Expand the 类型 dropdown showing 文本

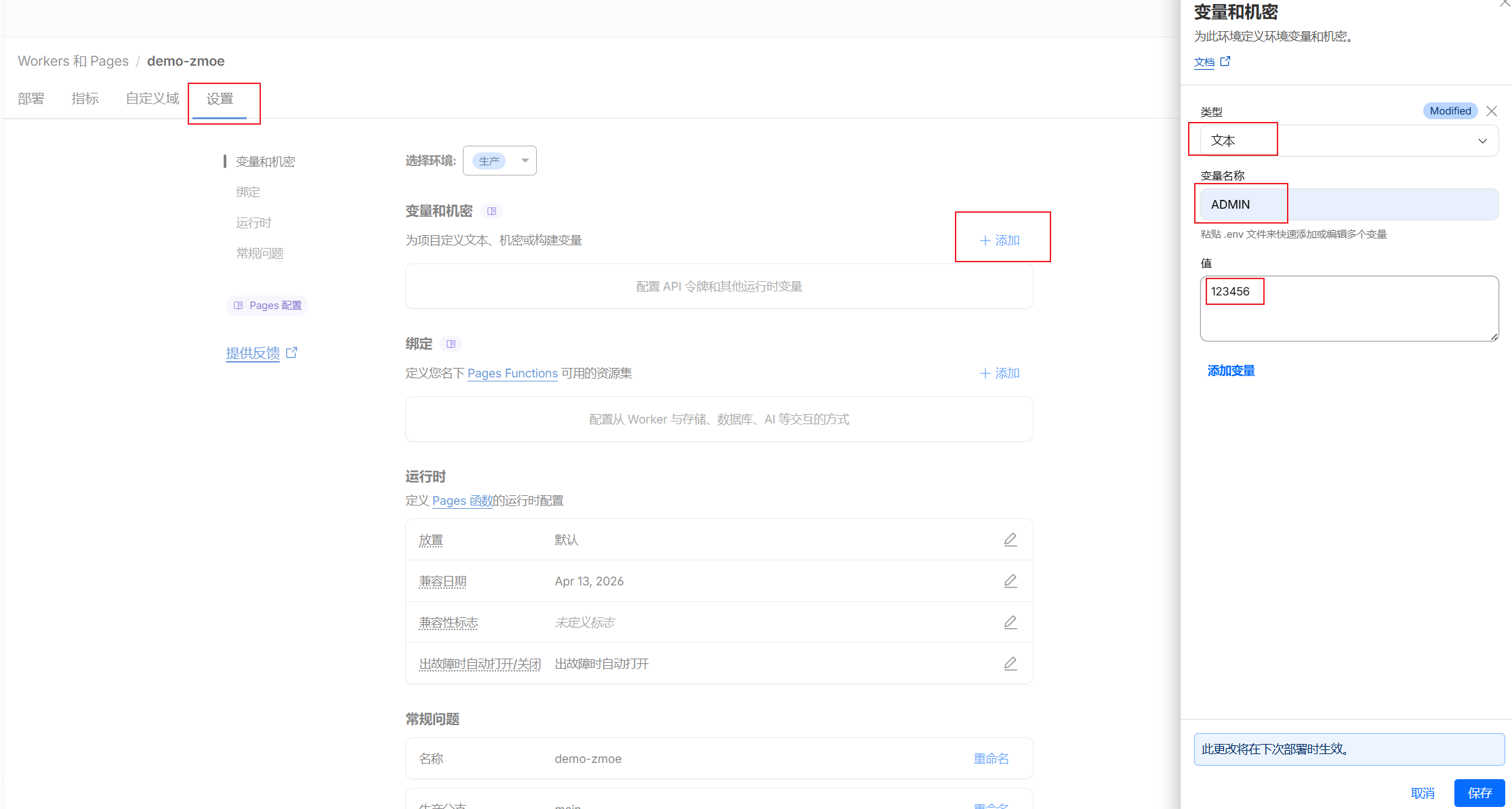click(1348, 141)
